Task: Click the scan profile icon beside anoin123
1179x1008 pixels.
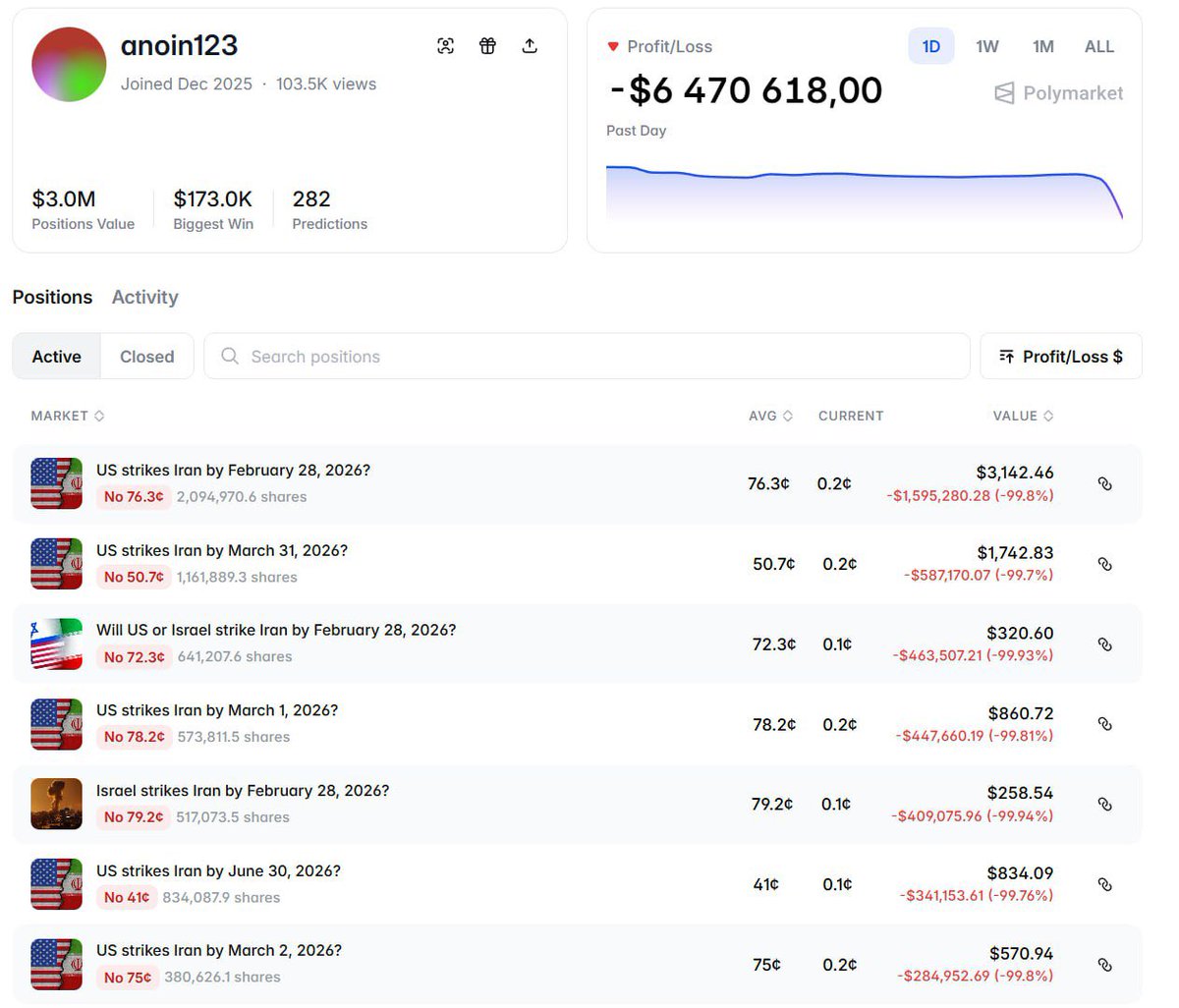Action: pos(445,46)
